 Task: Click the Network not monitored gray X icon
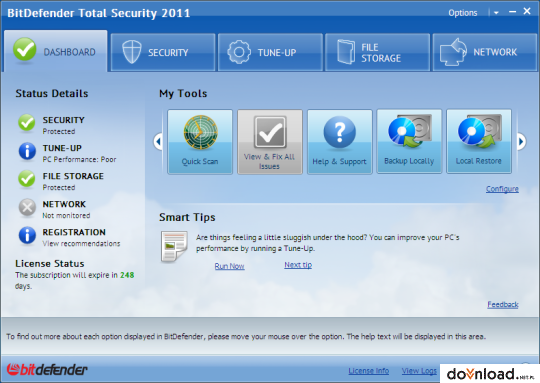click(x=27, y=208)
